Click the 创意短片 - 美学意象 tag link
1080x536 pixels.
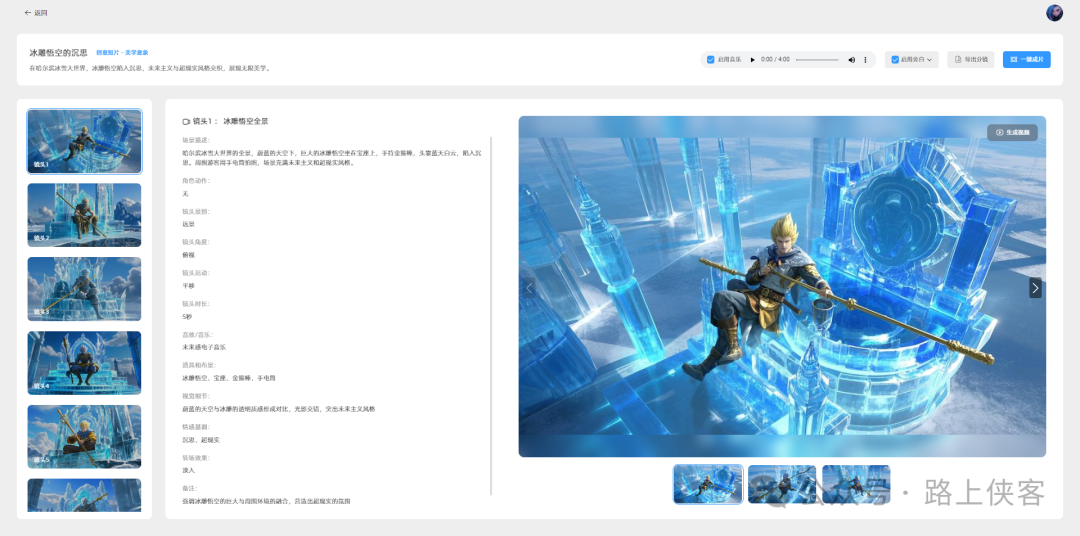122,52
